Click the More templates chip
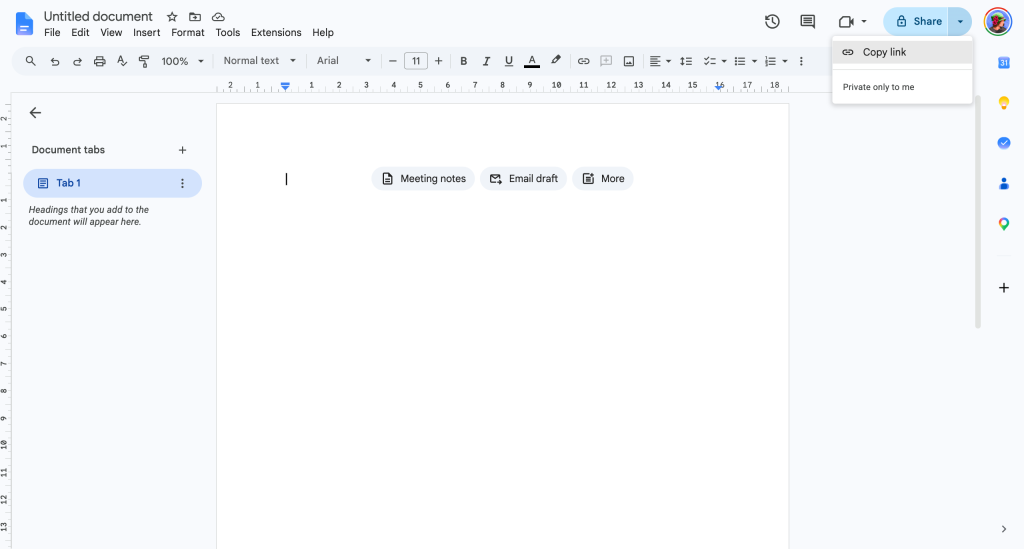 pos(603,179)
